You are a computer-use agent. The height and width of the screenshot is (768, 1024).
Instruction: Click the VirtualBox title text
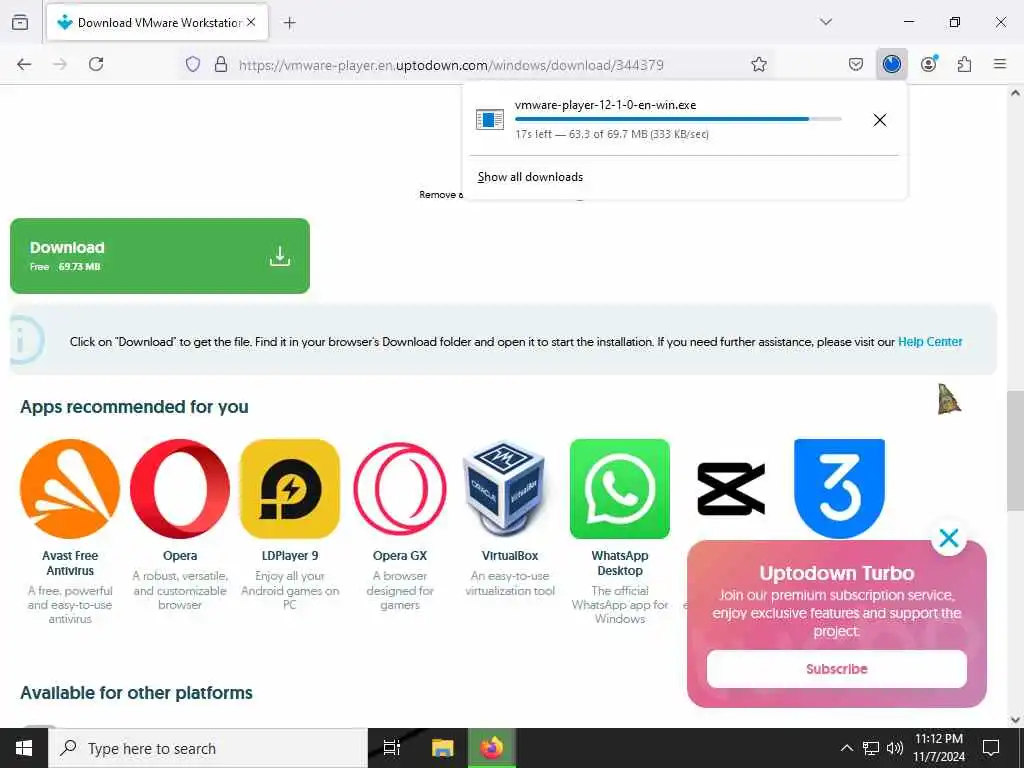pyautogui.click(x=510, y=556)
